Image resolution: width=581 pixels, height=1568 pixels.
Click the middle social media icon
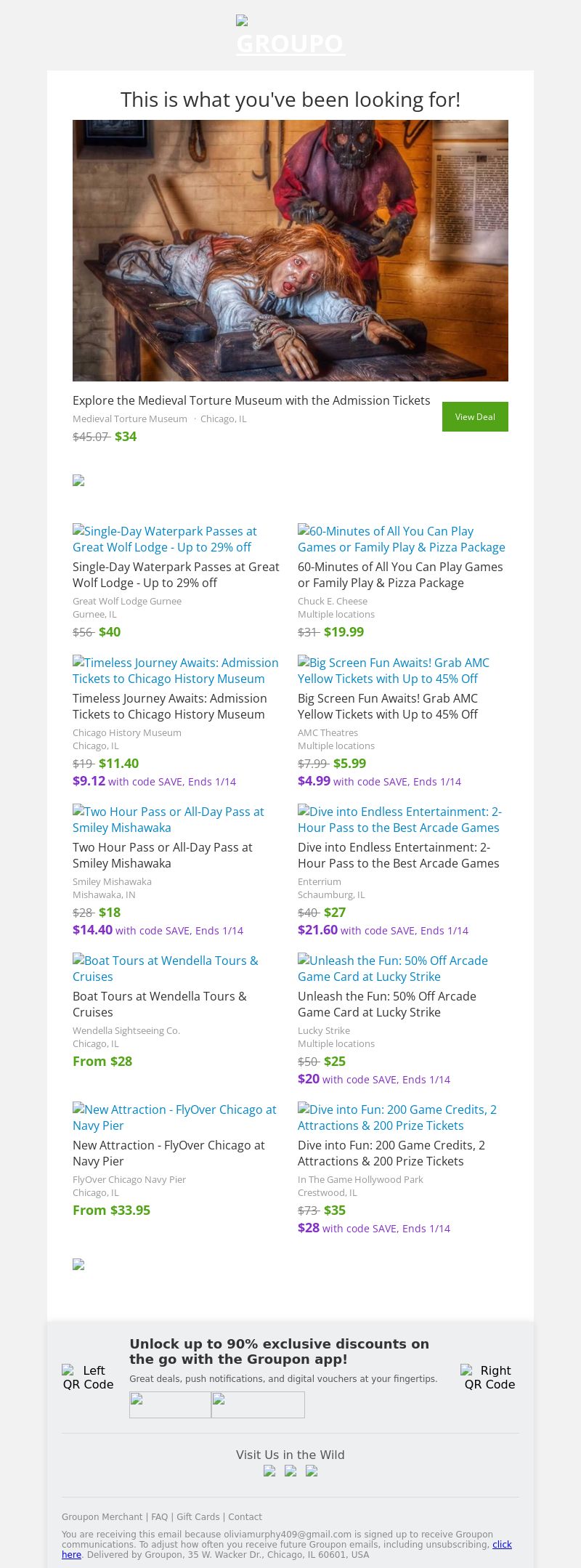click(290, 1471)
